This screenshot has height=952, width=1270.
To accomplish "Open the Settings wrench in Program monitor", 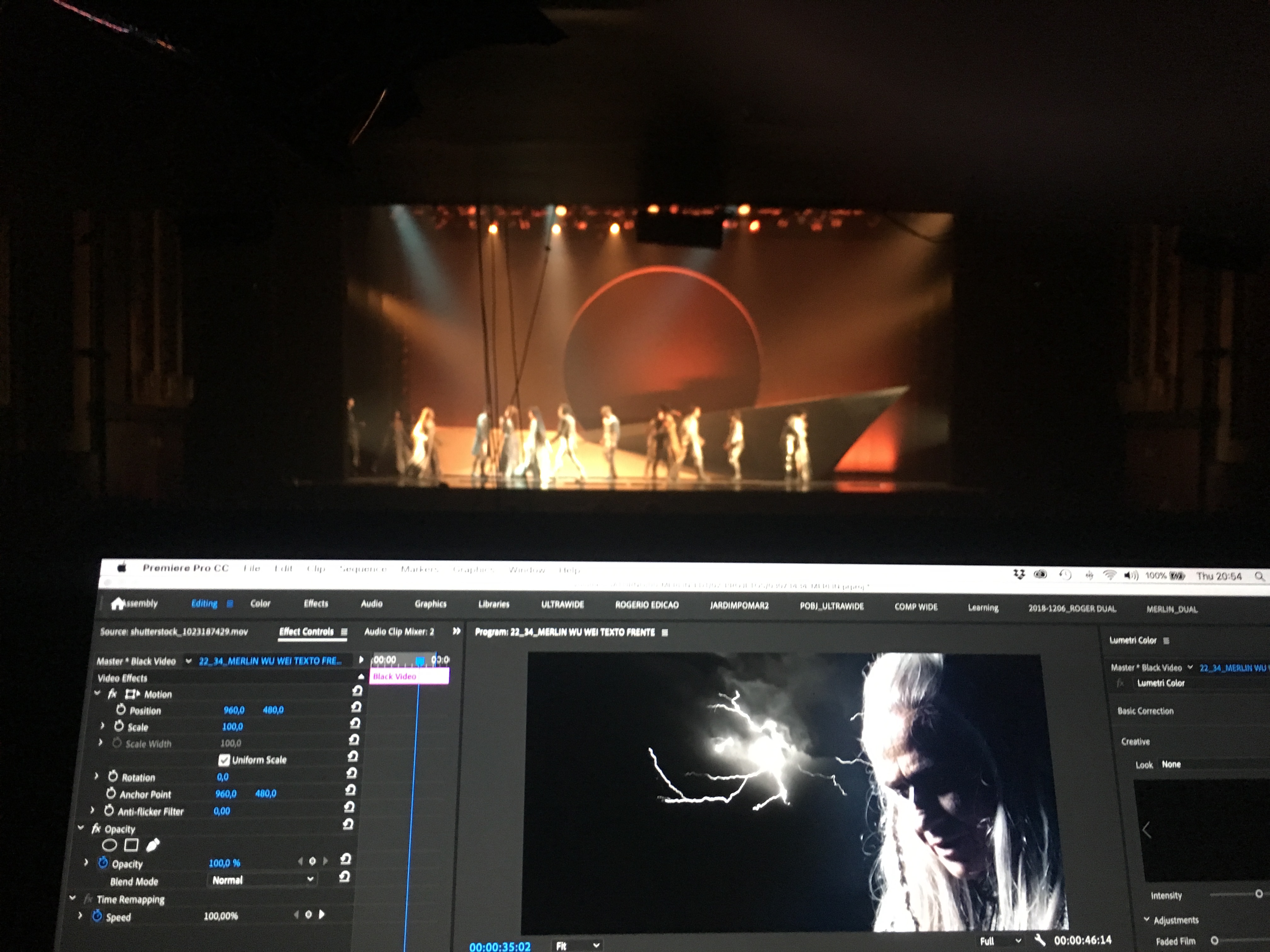I will pos(1039,939).
